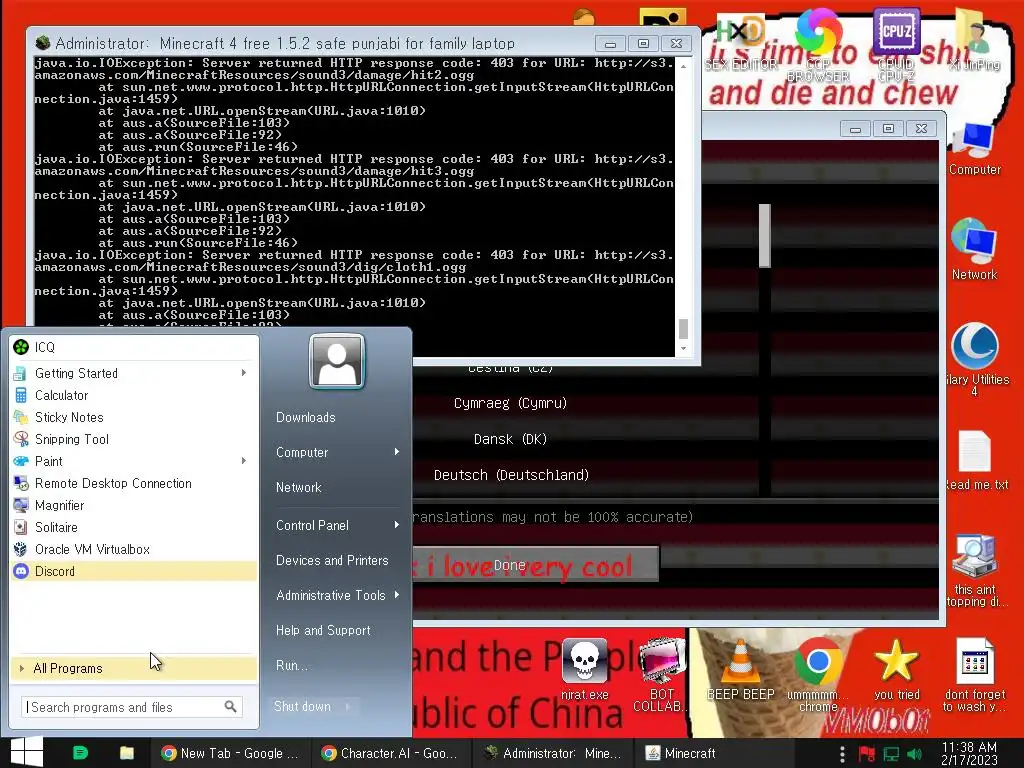The height and width of the screenshot is (768, 1024).
Task: Select Cymraeg (Cymru) language
Action: [x=510, y=403]
